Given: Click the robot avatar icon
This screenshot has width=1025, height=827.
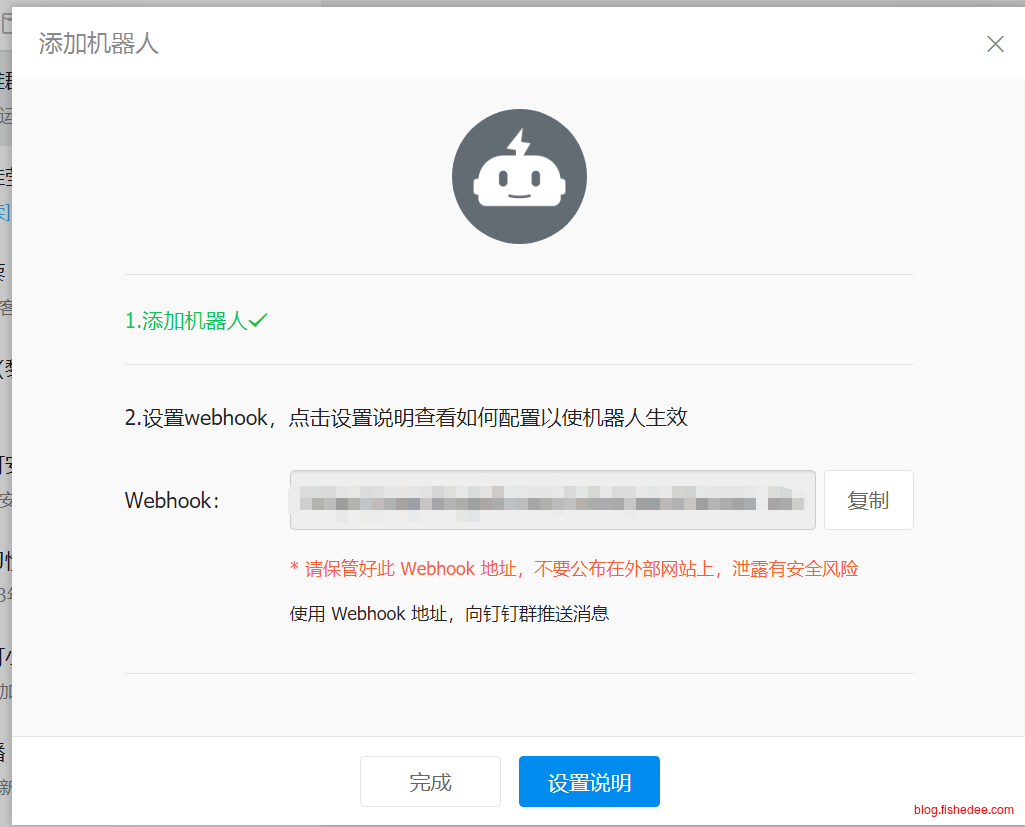Looking at the screenshot, I should (519, 177).
